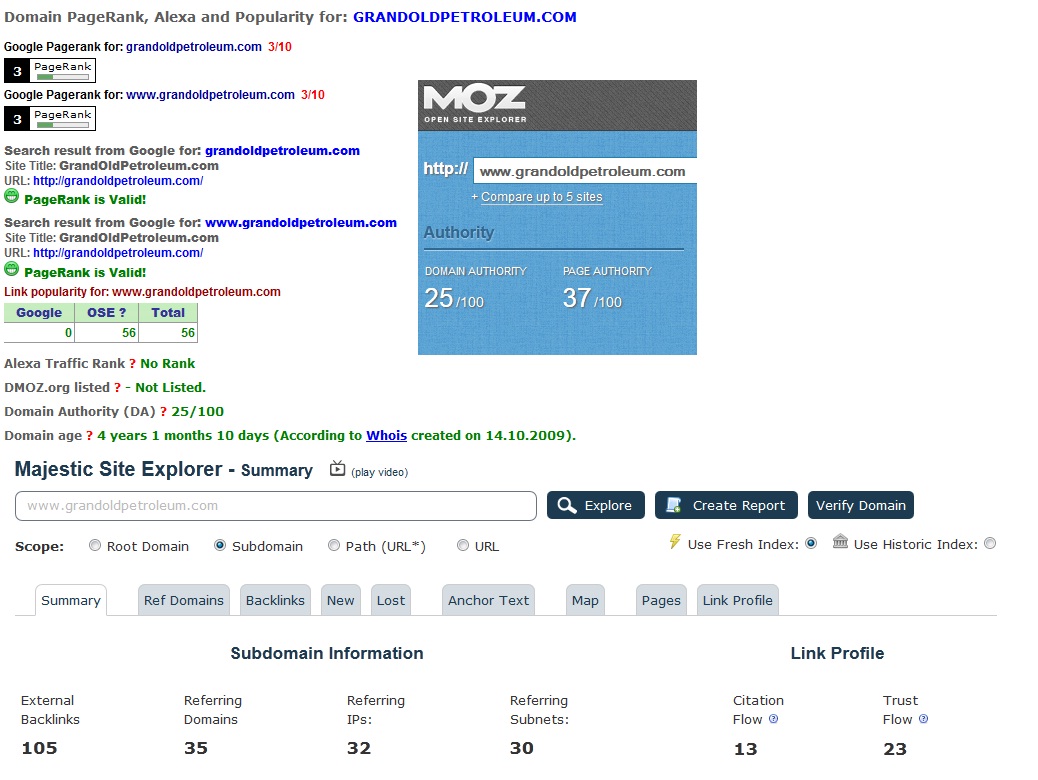Viewport: 1038px width, 780px height.
Task: Click the MOZ Open Site Explorer logo
Action: click(x=475, y=105)
